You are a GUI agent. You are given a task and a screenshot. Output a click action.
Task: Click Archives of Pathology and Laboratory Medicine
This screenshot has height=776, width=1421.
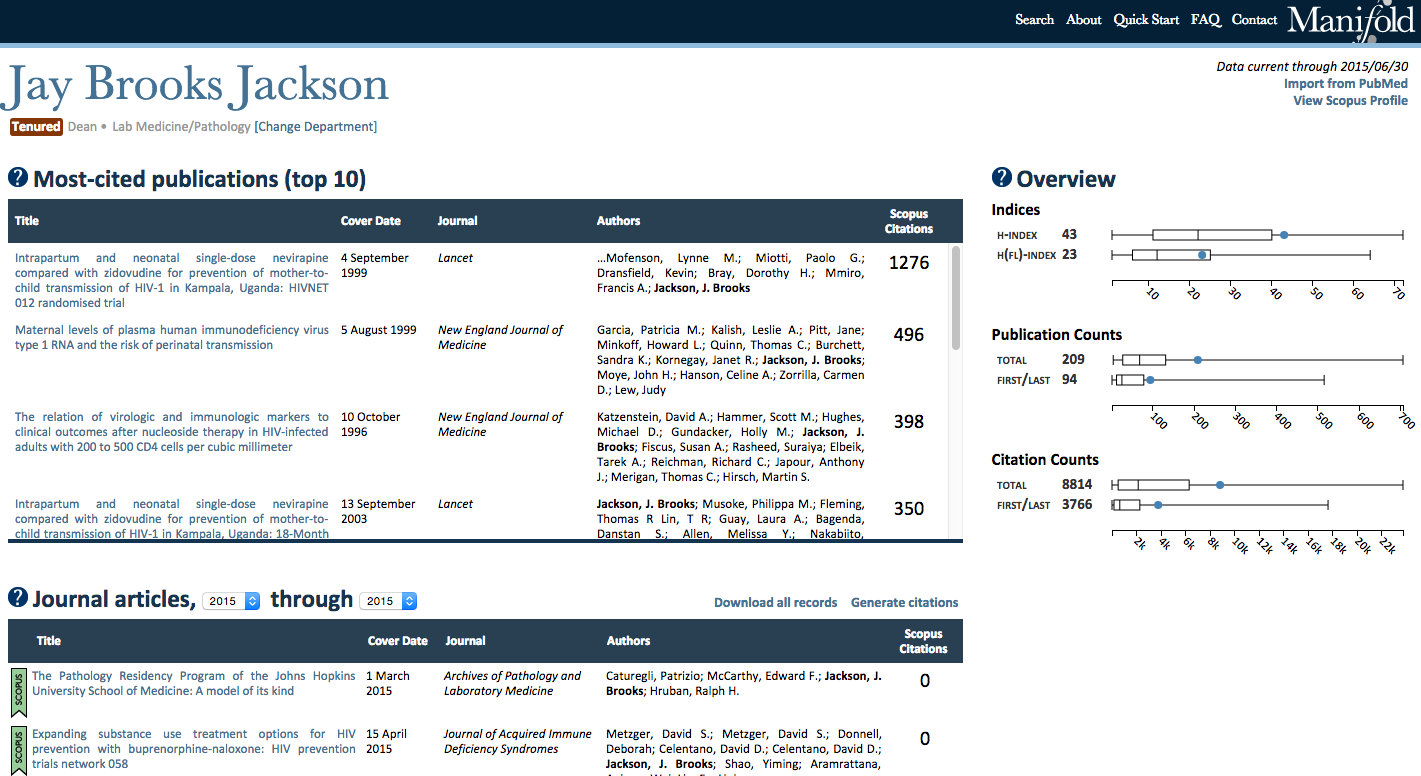(512, 683)
